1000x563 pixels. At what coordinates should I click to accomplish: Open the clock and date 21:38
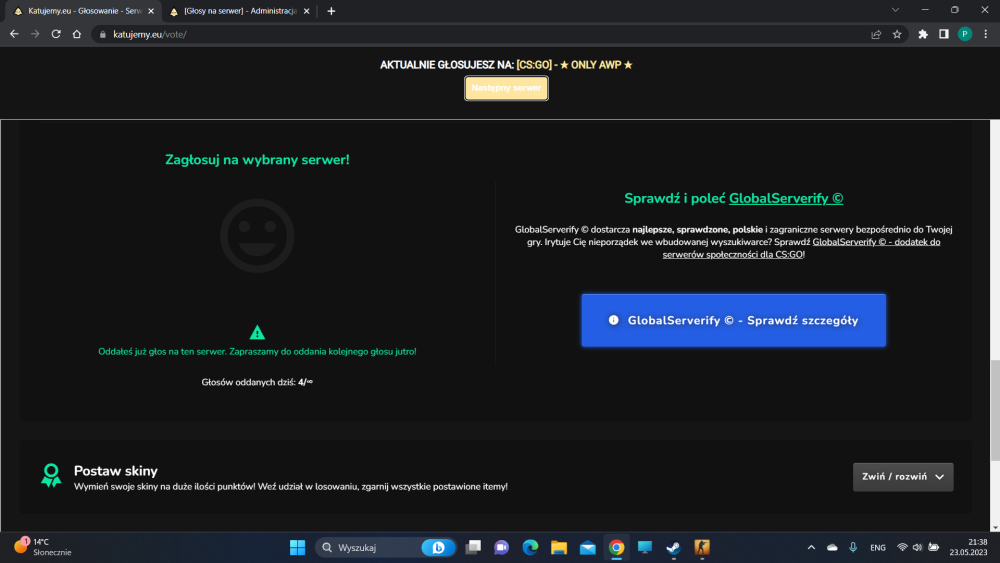[x=968, y=547]
